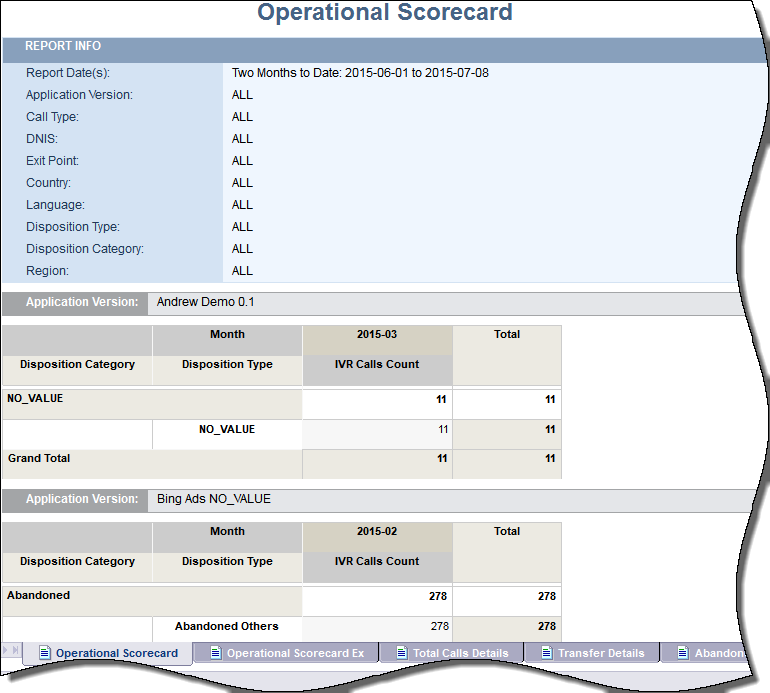
Task: Click the Operational Scorecard Ex tab icon
Action: (214, 653)
